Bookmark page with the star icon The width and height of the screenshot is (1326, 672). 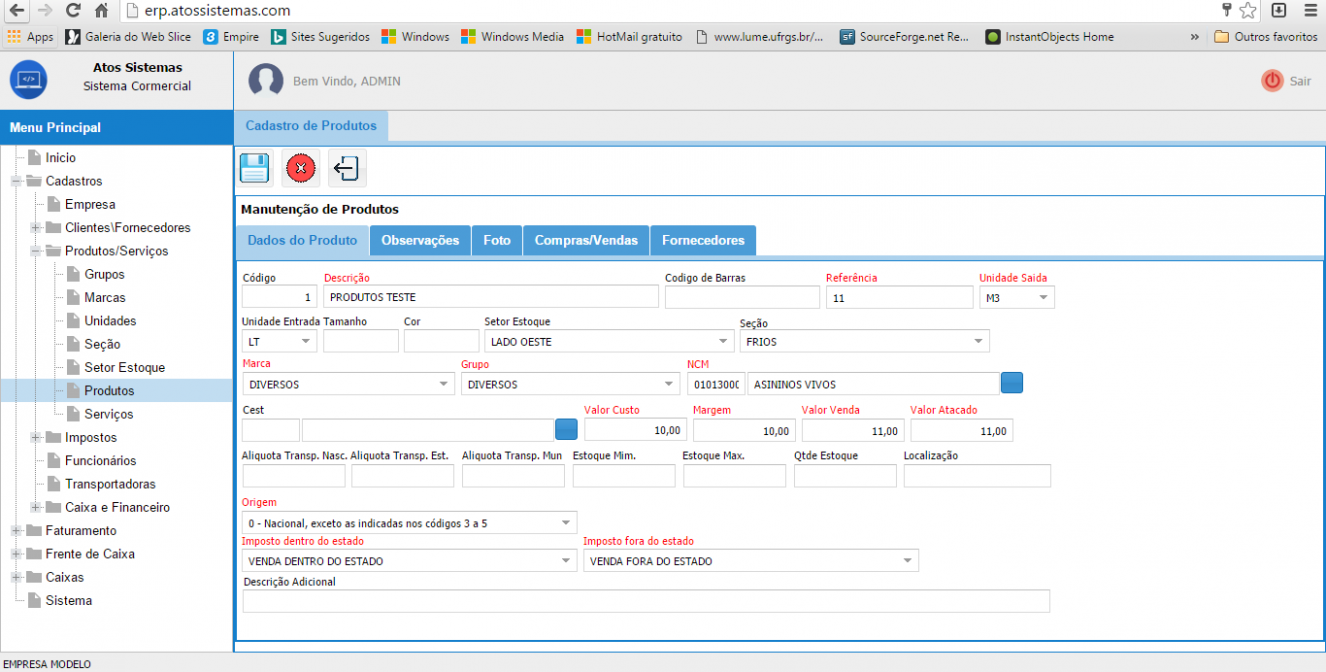coord(1248,10)
